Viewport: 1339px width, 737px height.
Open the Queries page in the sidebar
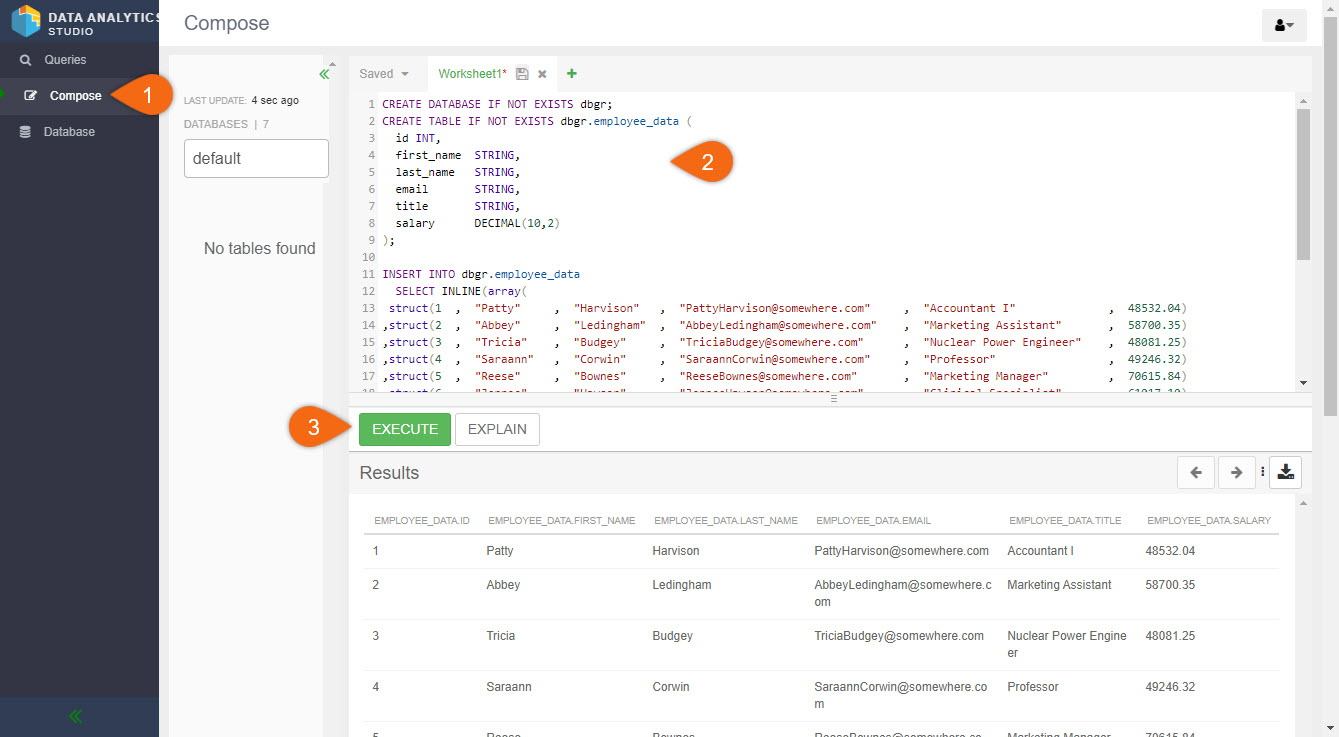(65, 60)
